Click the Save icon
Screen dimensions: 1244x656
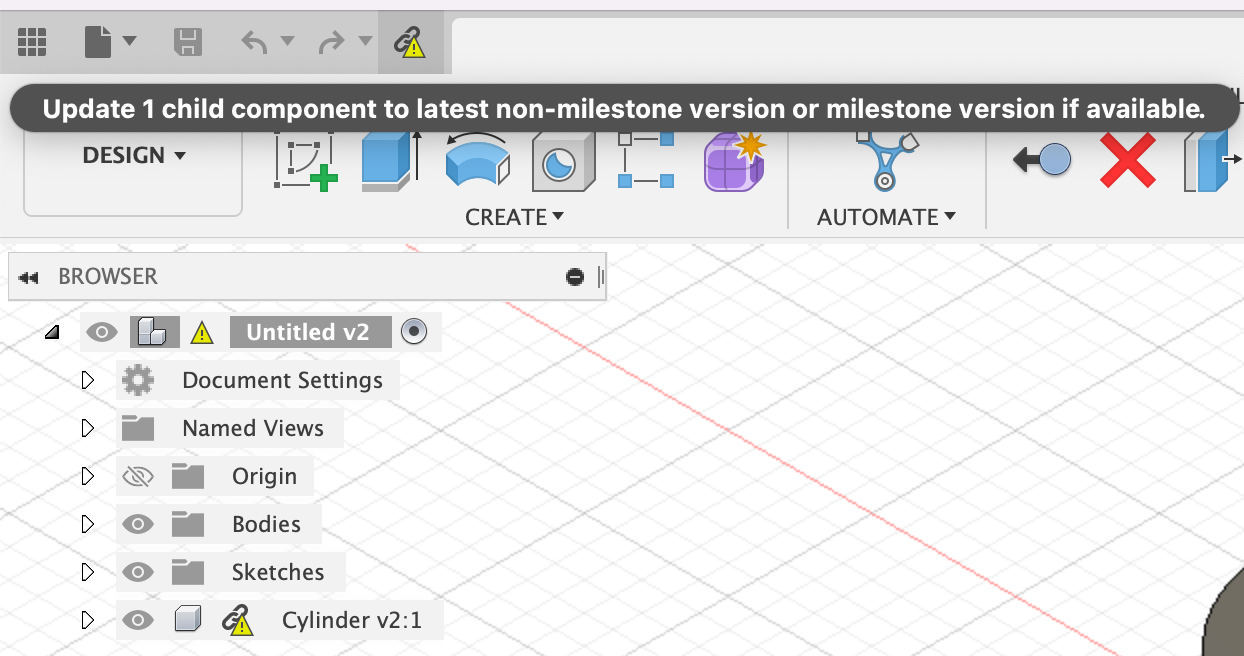(x=186, y=42)
